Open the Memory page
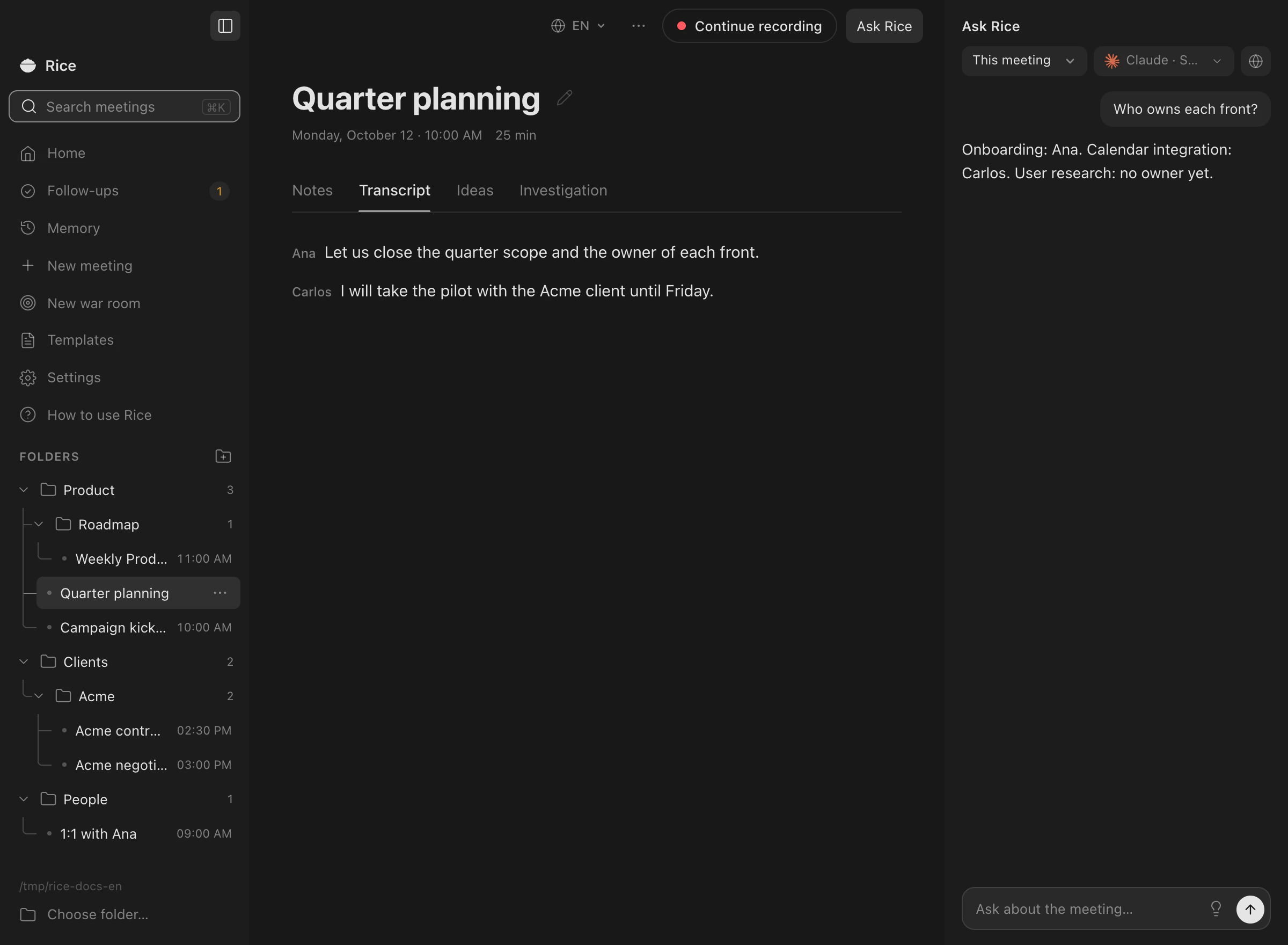 click(124, 228)
